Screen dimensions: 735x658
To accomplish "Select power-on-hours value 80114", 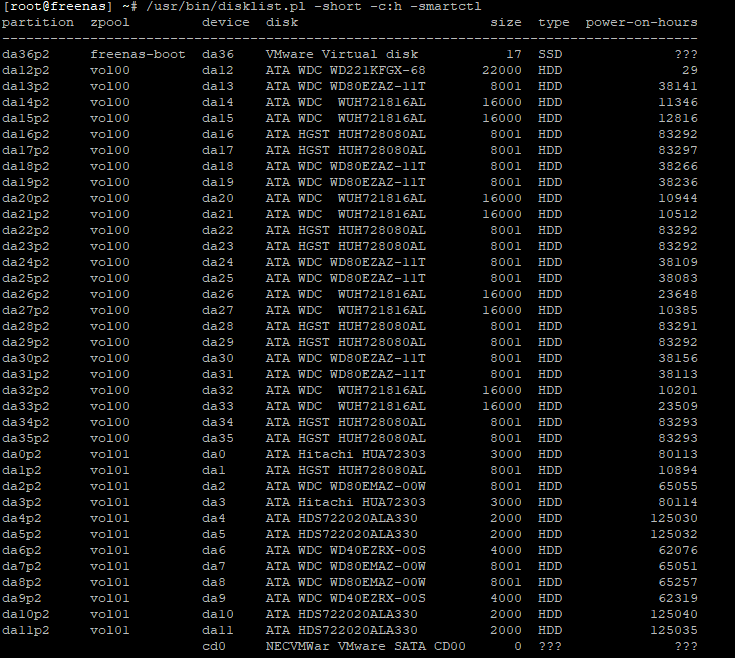I will tap(678, 502).
